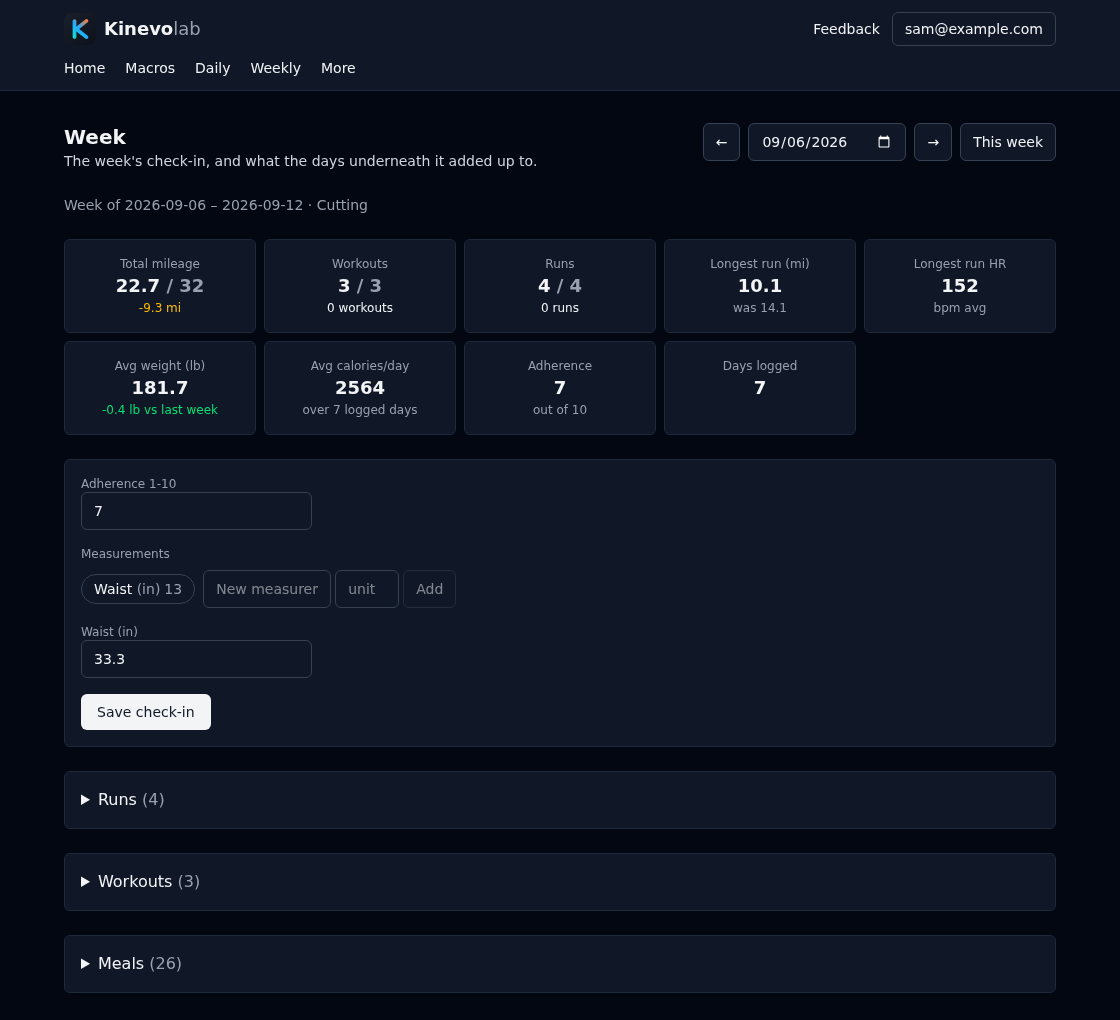
Task: Click the week date field 09/06/2026
Action: pyautogui.click(x=826, y=142)
